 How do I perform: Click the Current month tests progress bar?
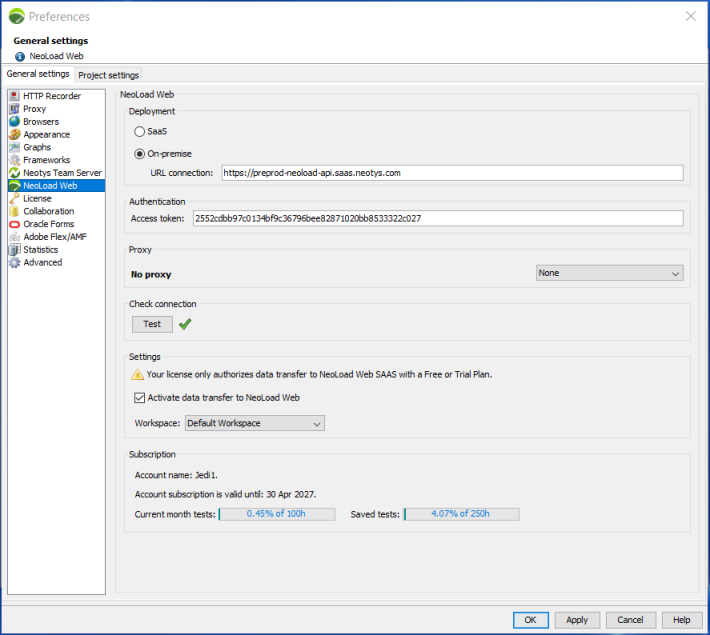277,514
